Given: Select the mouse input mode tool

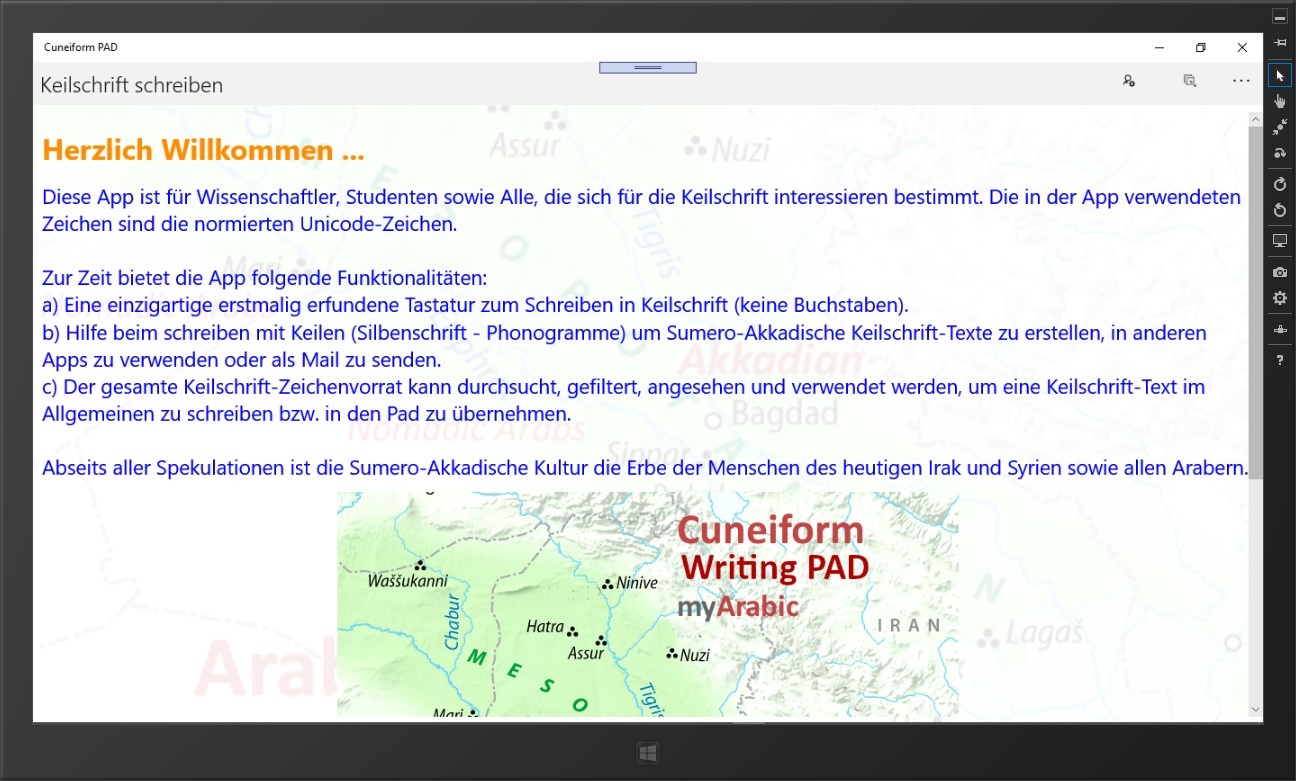Looking at the screenshot, I should pyautogui.click(x=1280, y=74).
